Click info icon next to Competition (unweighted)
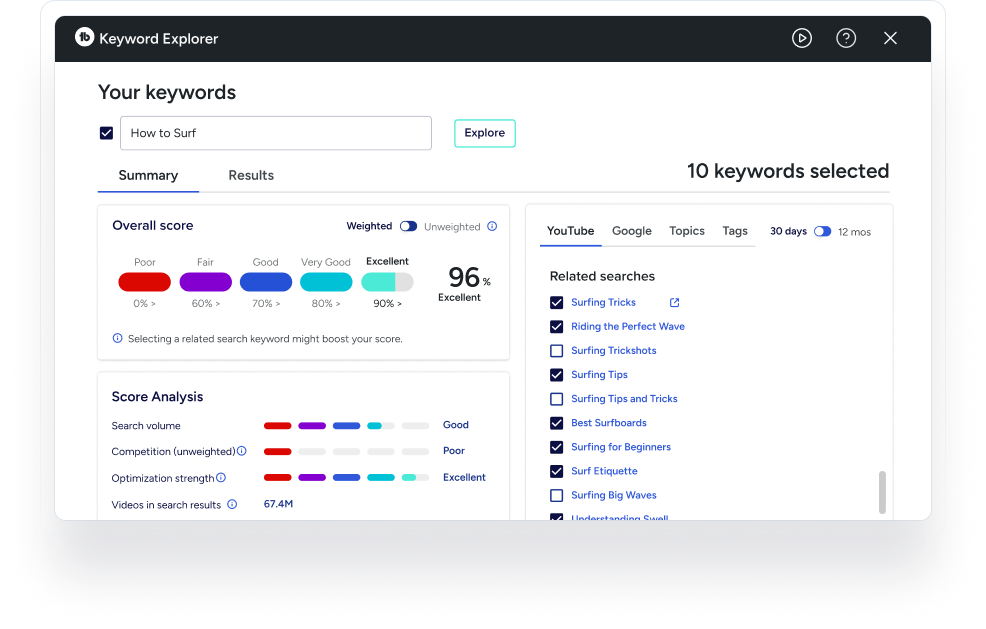The height and width of the screenshot is (629, 986). [x=242, y=451]
